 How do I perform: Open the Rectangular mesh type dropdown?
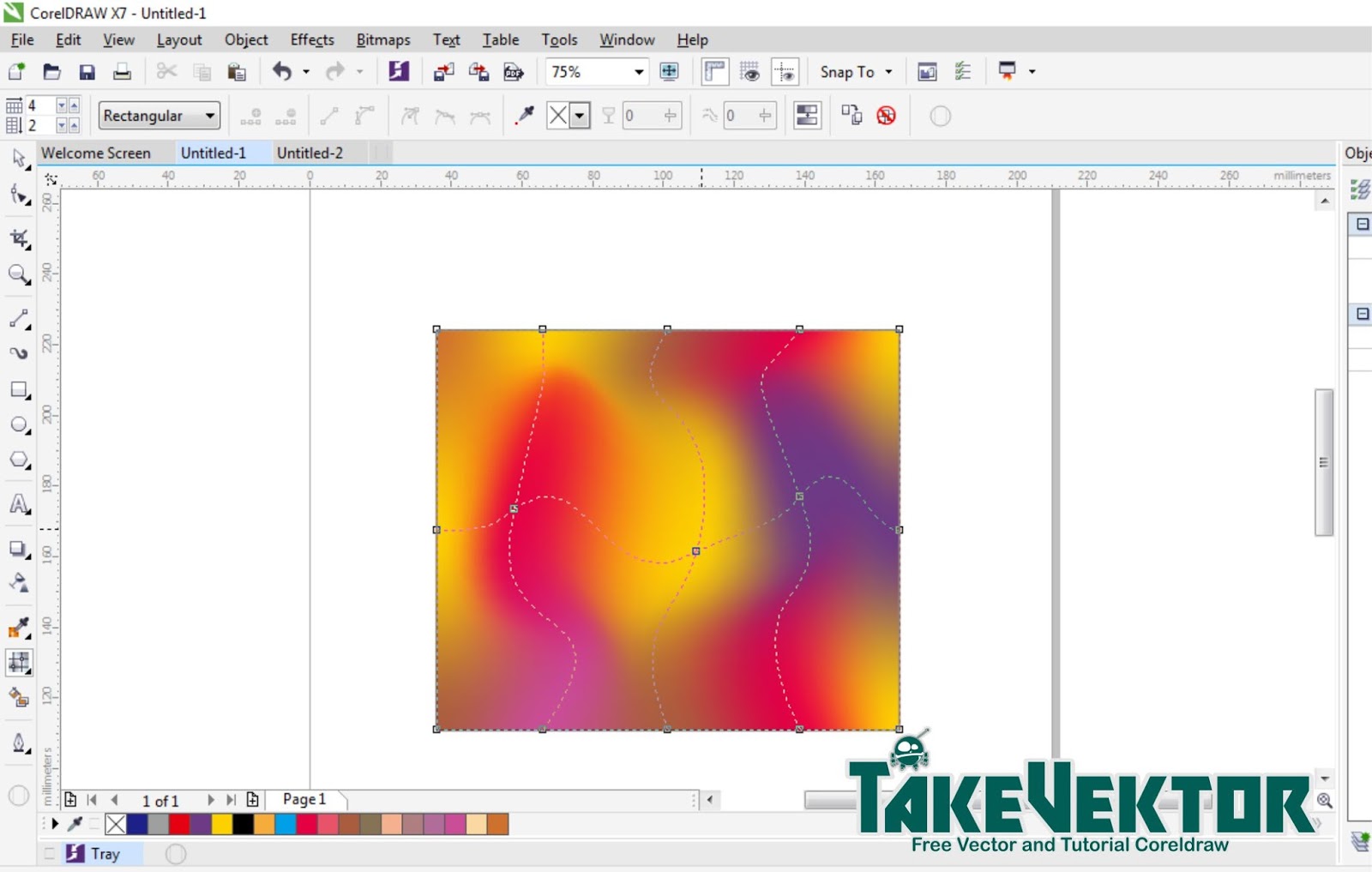tap(210, 115)
